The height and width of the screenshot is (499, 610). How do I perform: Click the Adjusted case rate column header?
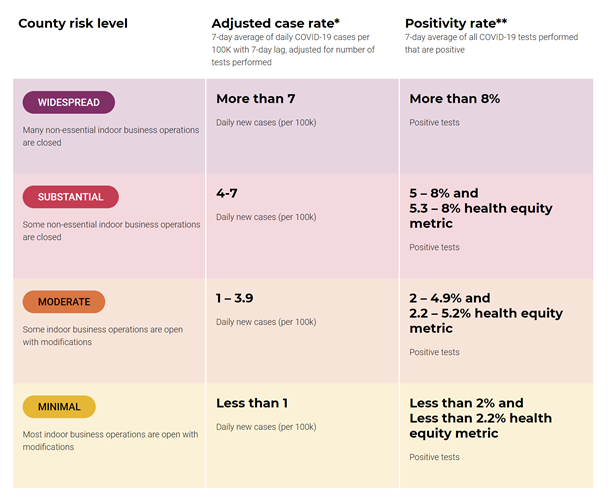pyautogui.click(x=275, y=23)
